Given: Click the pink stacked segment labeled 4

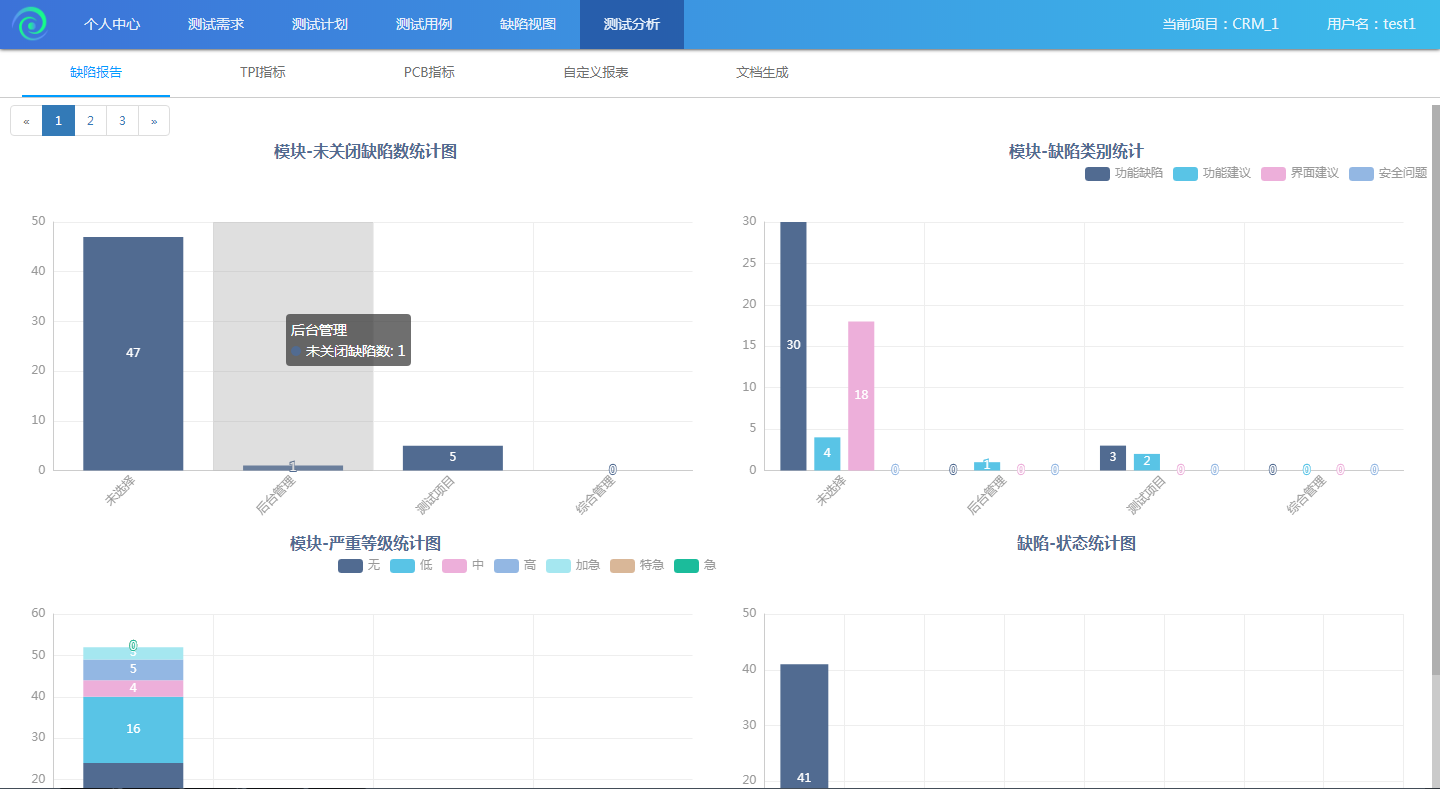Looking at the screenshot, I should click(133, 688).
